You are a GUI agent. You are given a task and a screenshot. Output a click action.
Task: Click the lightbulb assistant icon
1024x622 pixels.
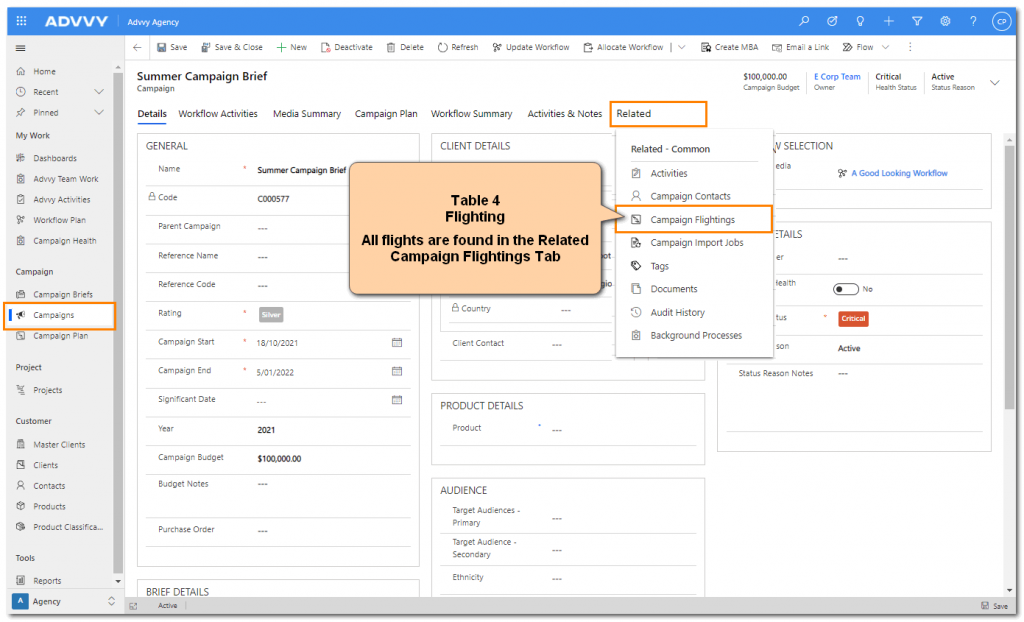pyautogui.click(x=860, y=21)
